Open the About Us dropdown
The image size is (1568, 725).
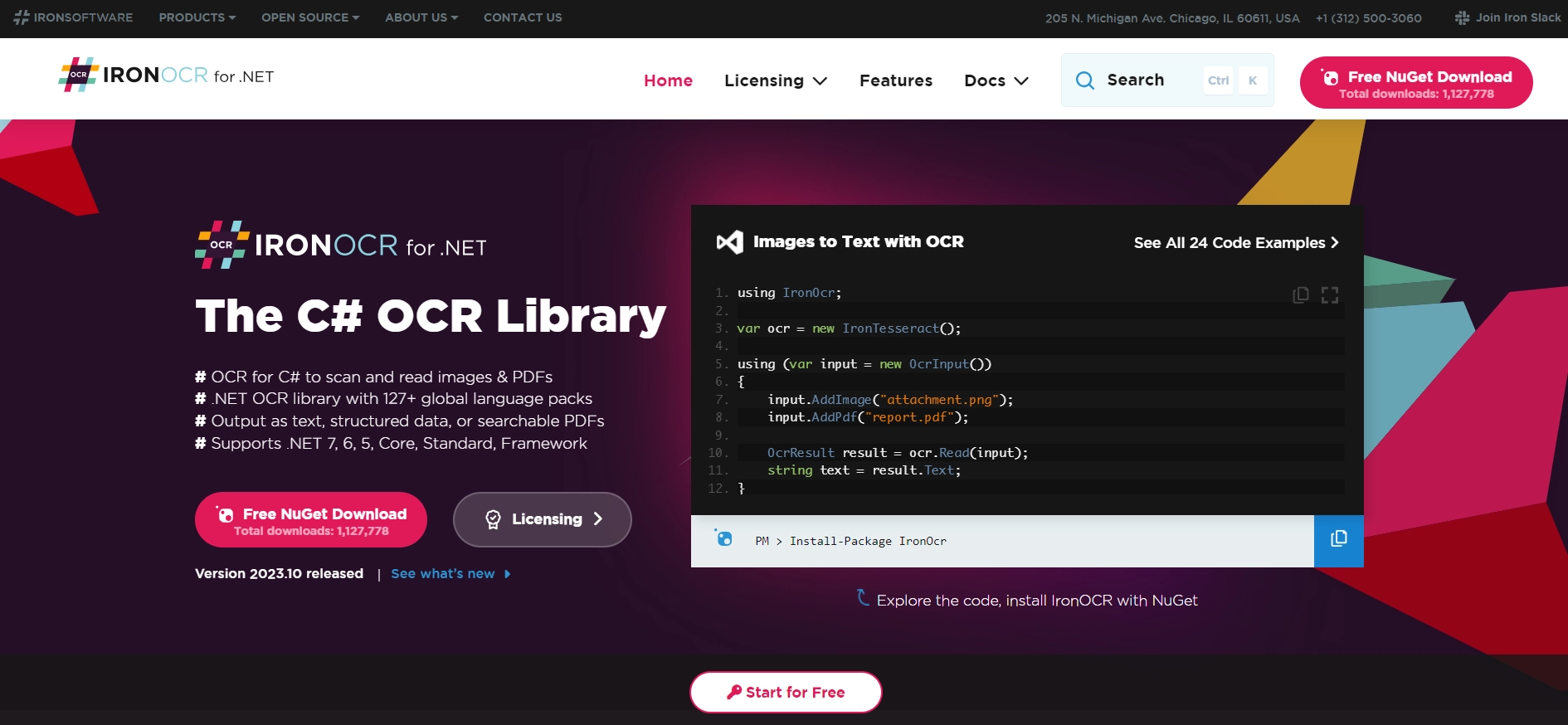tap(421, 17)
